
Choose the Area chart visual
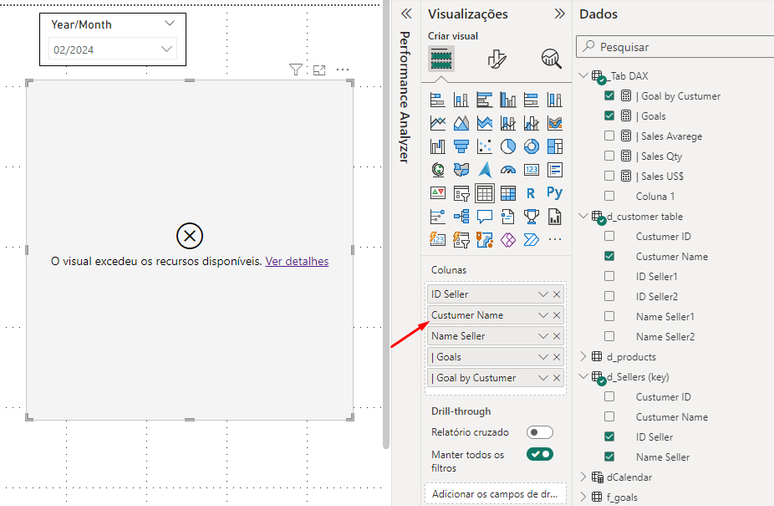[x=461, y=123]
